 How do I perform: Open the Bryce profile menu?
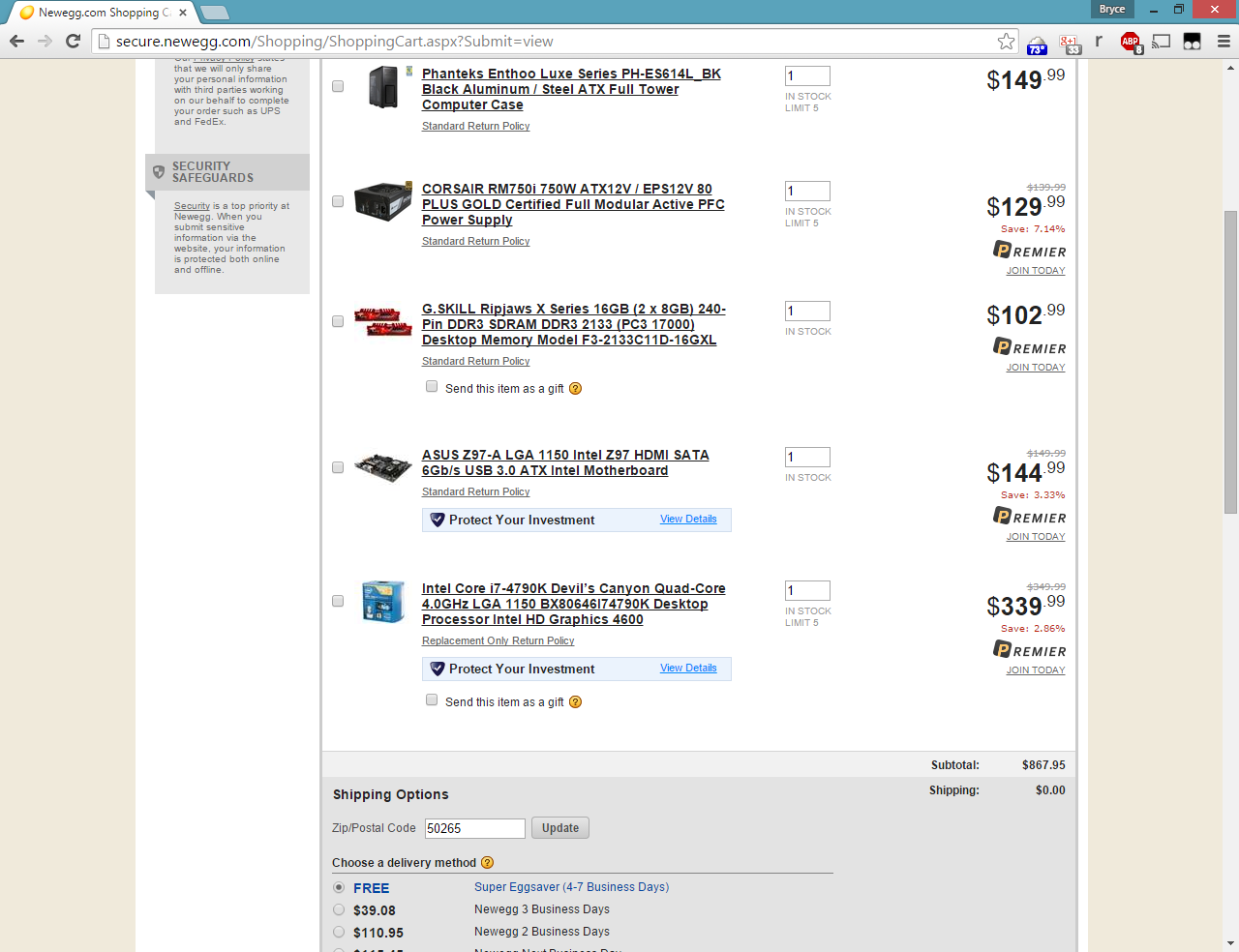tap(1112, 10)
